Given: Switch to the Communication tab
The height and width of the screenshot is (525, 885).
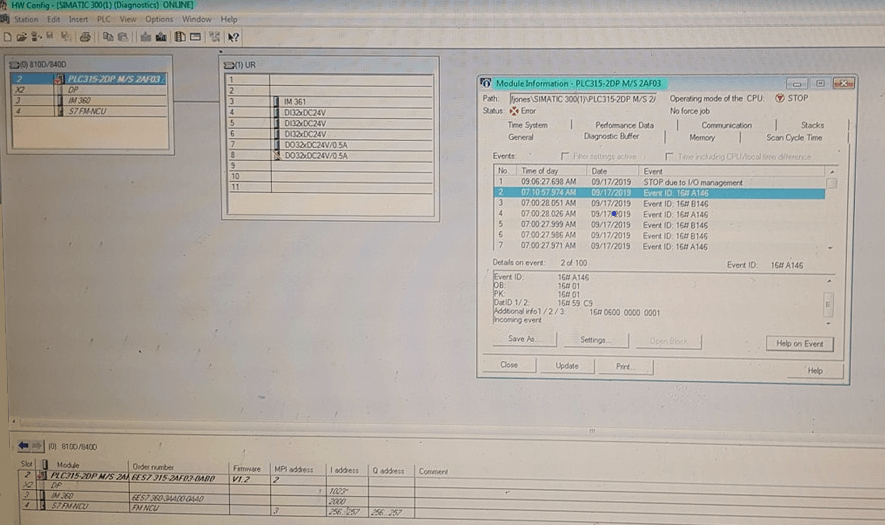Looking at the screenshot, I should tap(726, 125).
